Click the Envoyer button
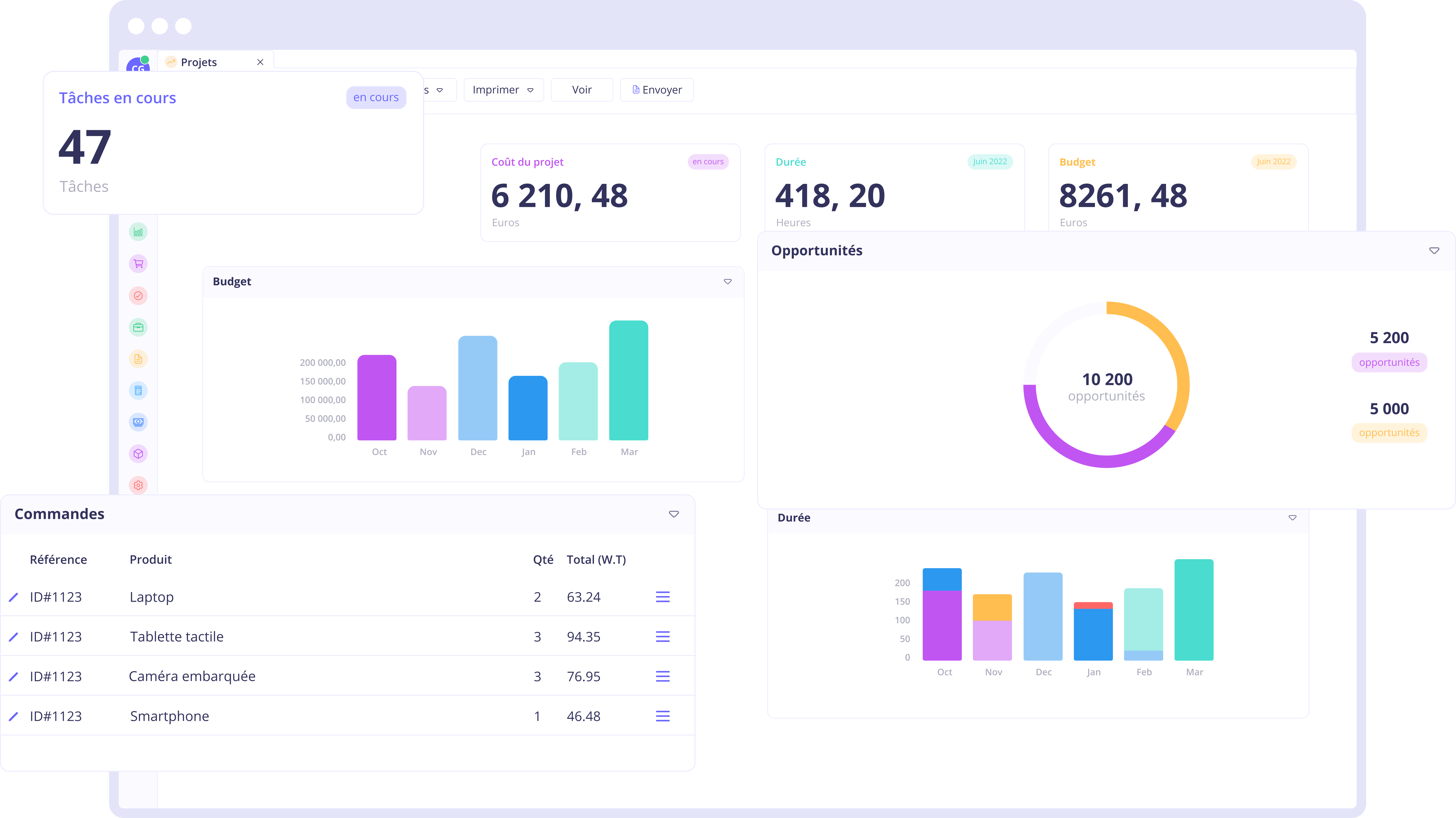This screenshot has height=818, width=1456. 657,90
